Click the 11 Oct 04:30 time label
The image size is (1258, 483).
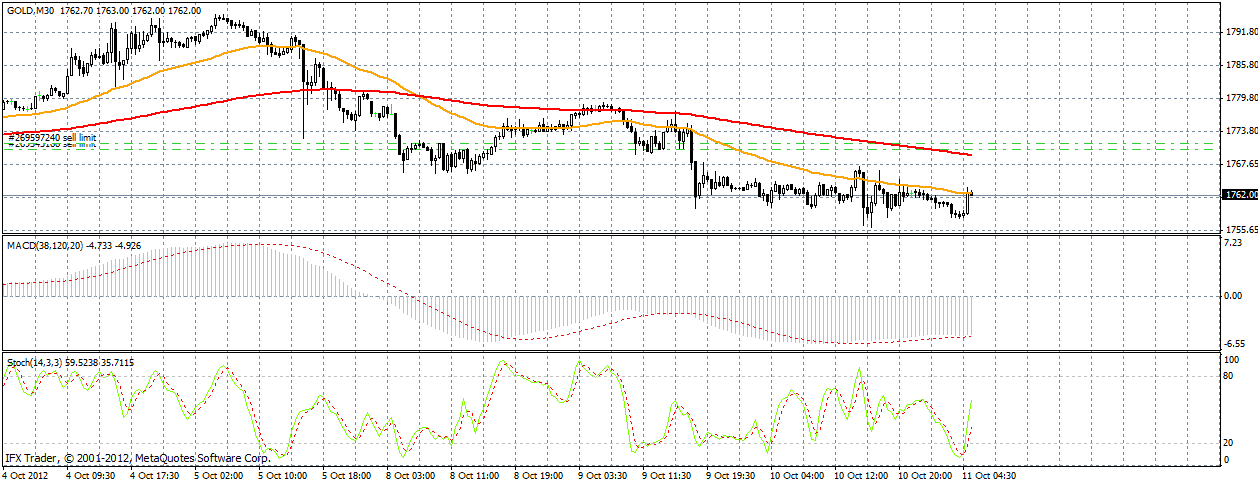click(x=989, y=474)
